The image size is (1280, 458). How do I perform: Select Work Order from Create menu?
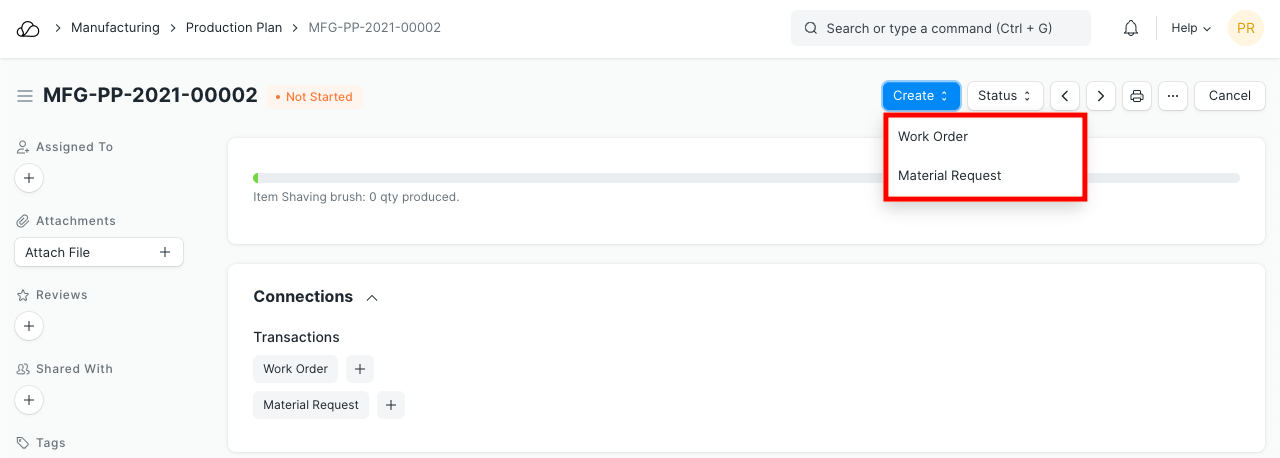pyautogui.click(x=933, y=137)
